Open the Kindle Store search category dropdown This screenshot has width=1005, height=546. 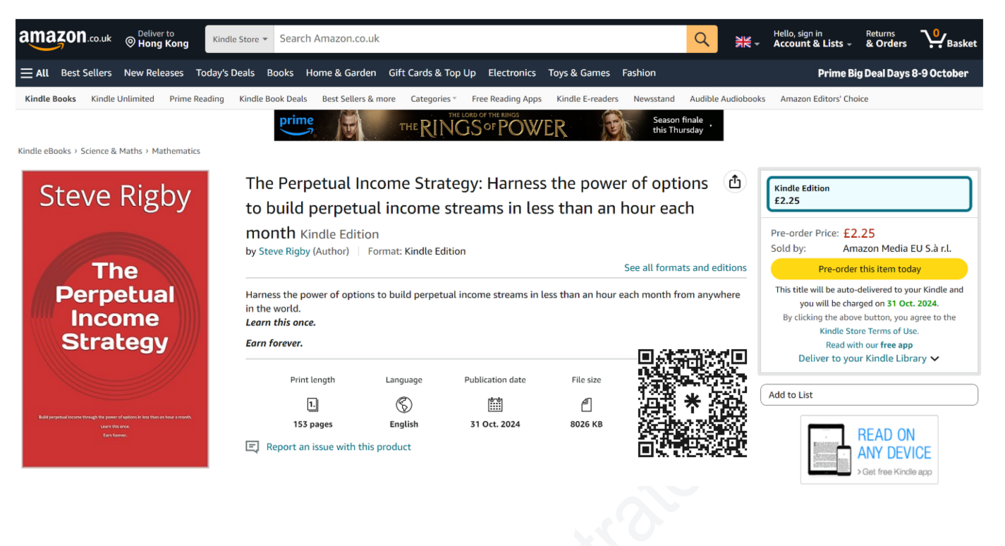pyautogui.click(x=240, y=39)
